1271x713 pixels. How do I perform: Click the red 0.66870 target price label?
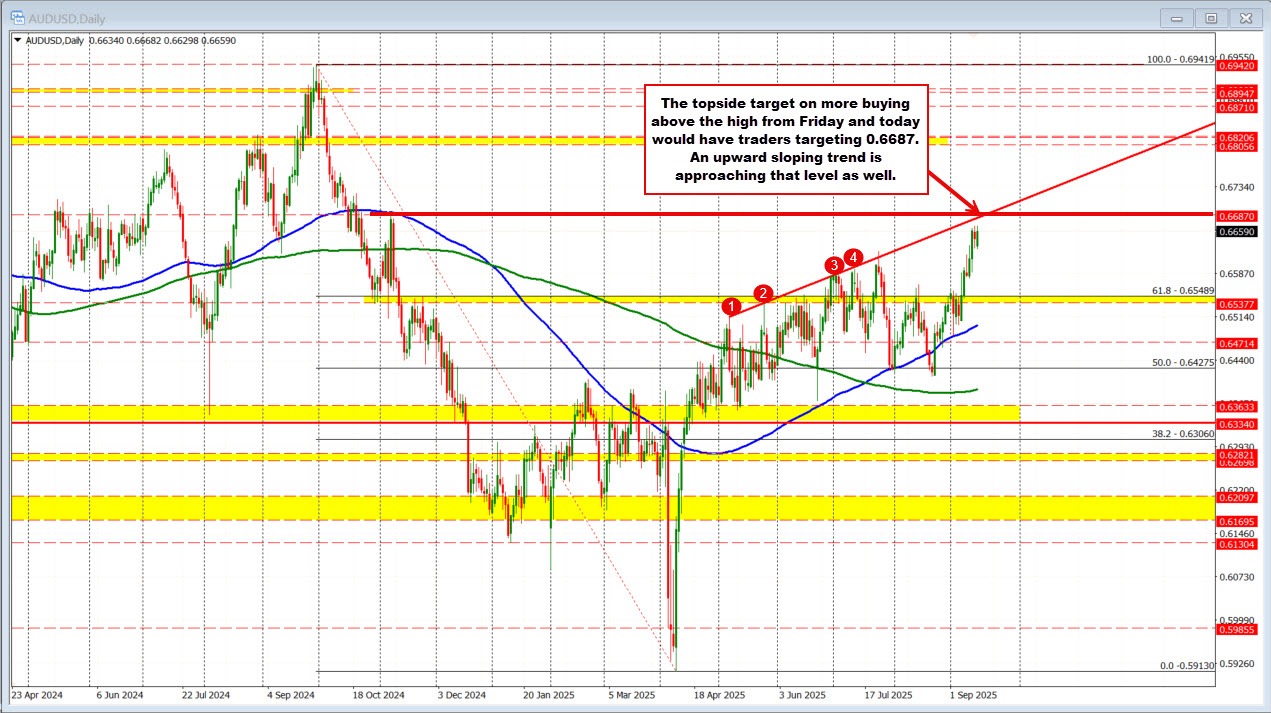coord(1236,215)
